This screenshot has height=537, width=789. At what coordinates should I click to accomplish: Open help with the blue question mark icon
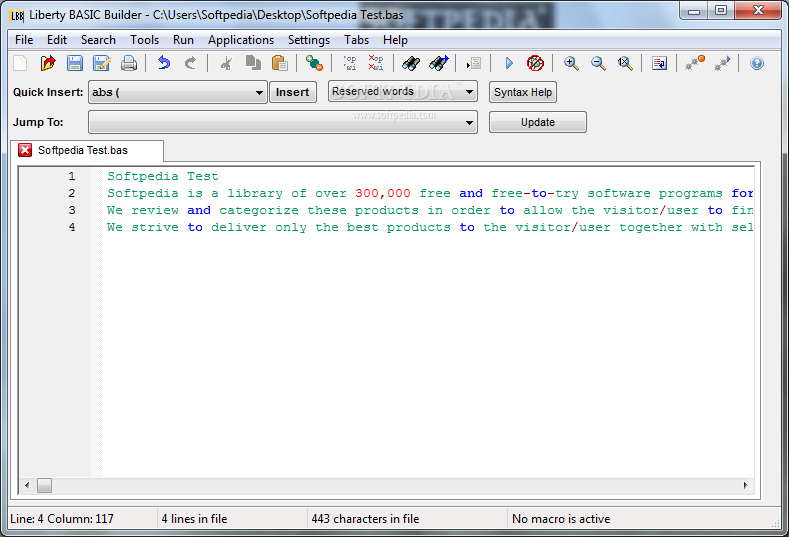(x=757, y=63)
